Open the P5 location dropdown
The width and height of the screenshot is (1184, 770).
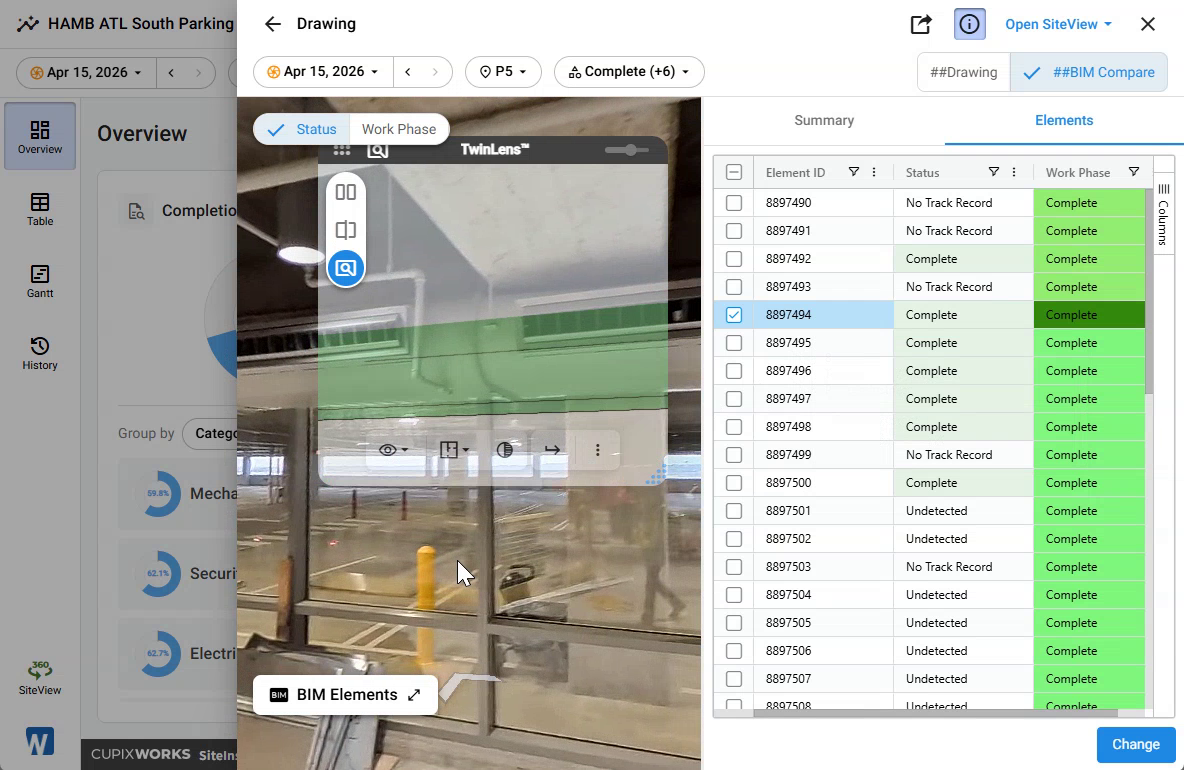click(503, 72)
